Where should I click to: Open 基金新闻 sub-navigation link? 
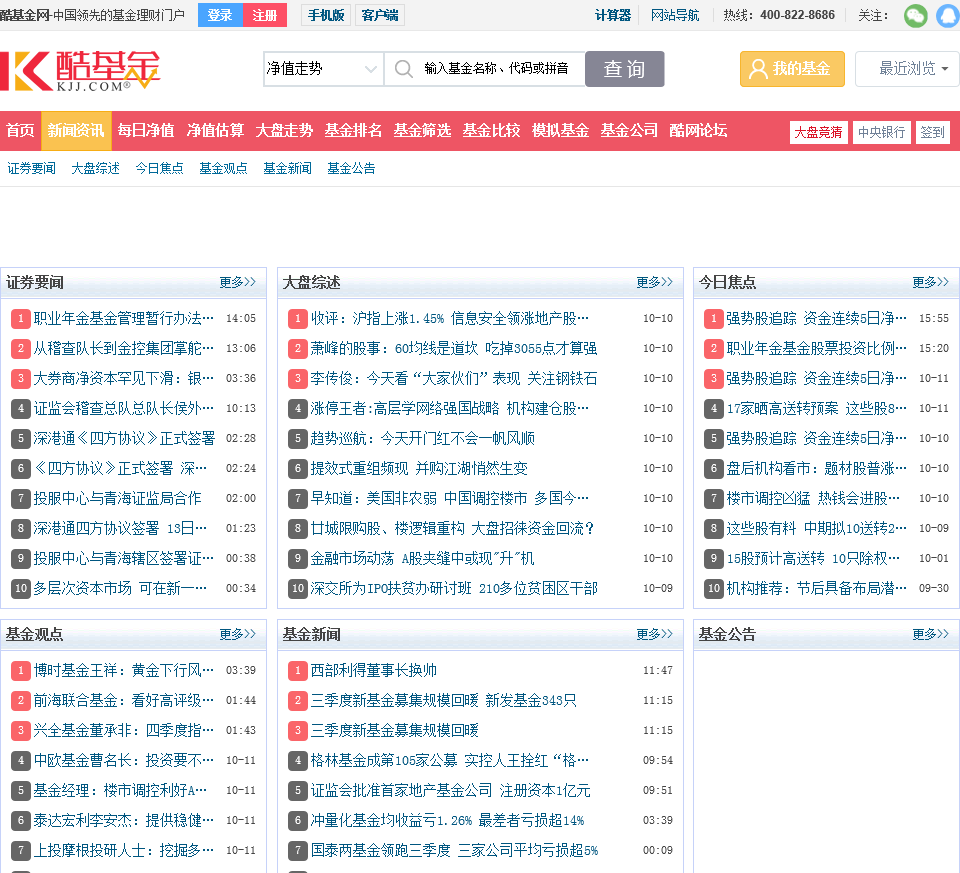287,168
